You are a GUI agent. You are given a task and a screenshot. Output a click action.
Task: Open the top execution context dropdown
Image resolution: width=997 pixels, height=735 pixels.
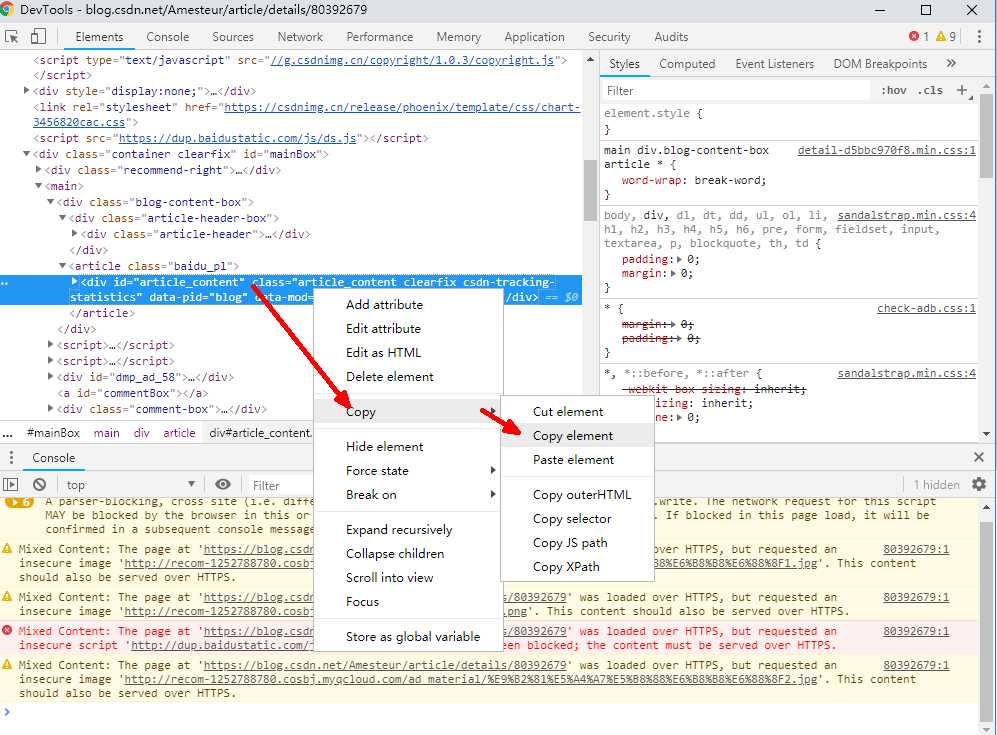tap(130, 484)
